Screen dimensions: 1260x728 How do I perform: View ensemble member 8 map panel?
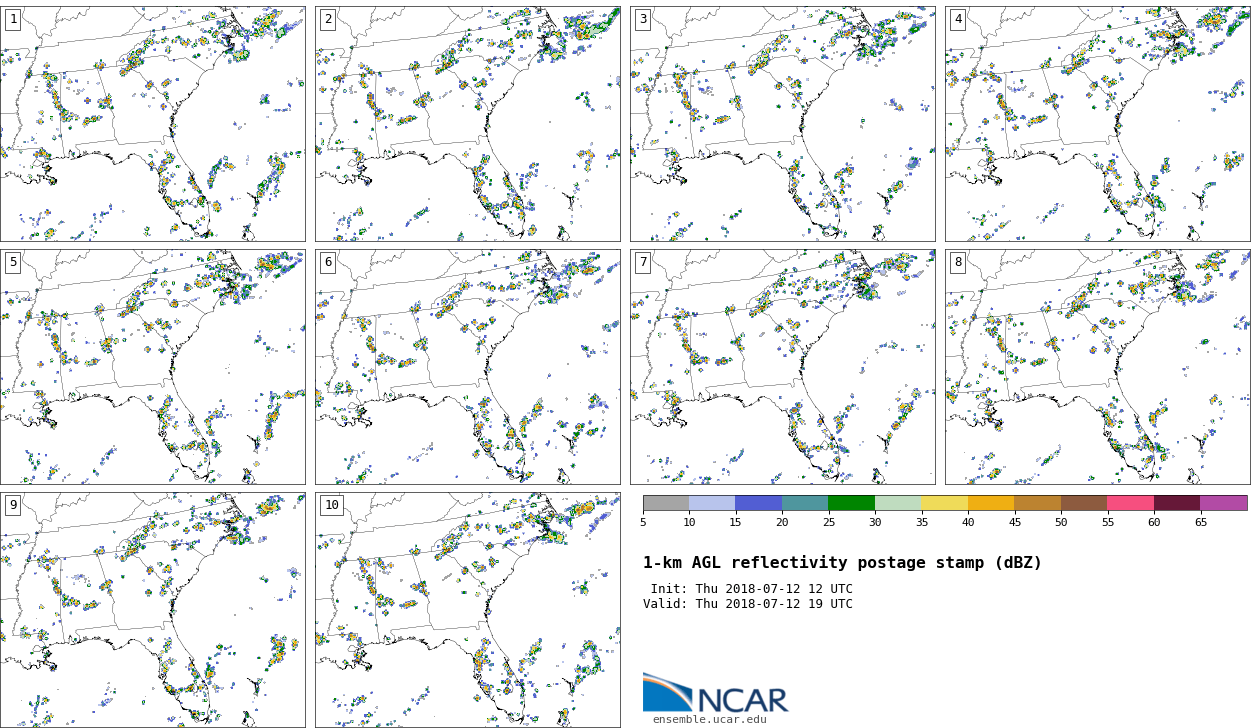click(x=1098, y=367)
